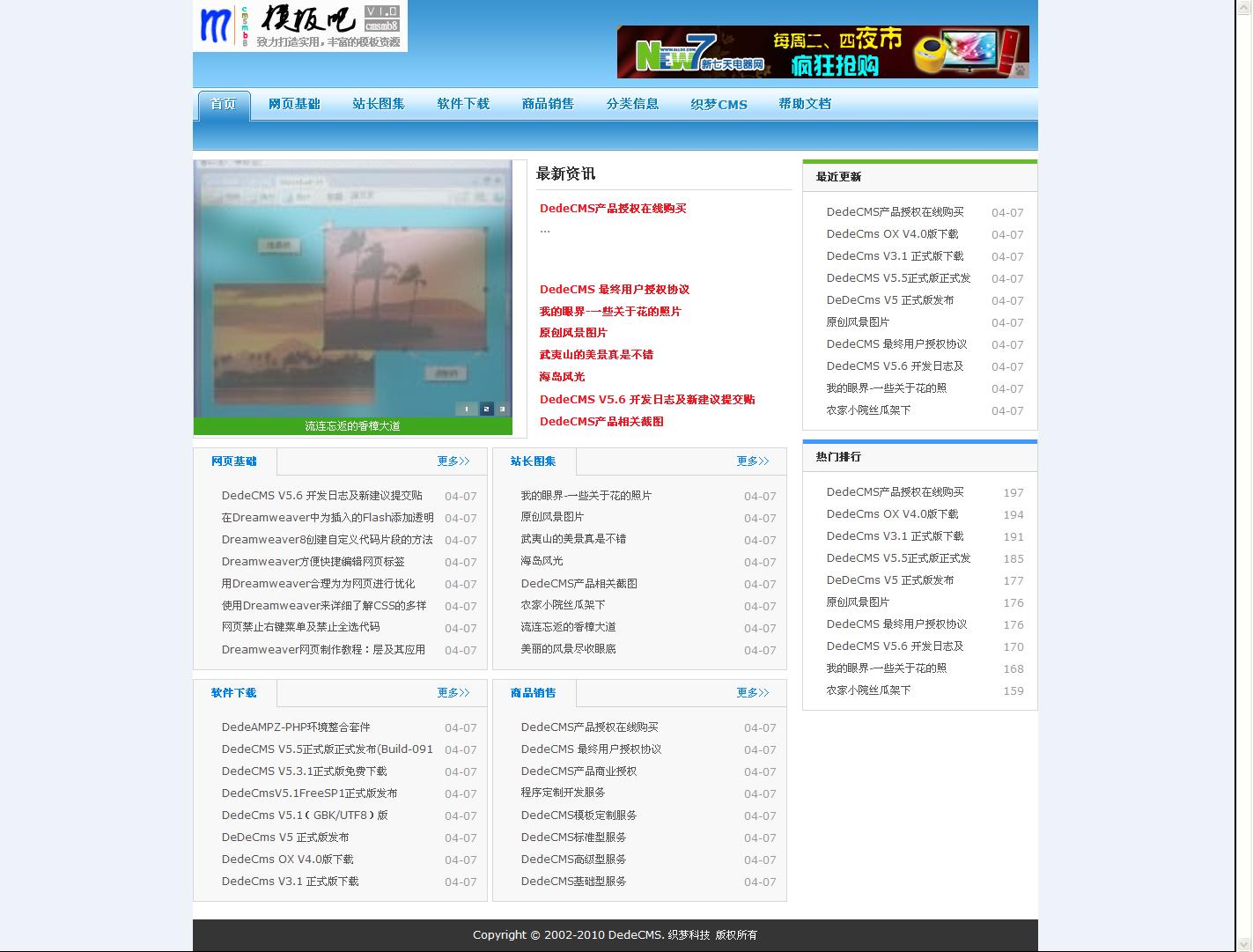
Task: Click 更多>> in the 网页基础 panel
Action: pyautogui.click(x=453, y=461)
